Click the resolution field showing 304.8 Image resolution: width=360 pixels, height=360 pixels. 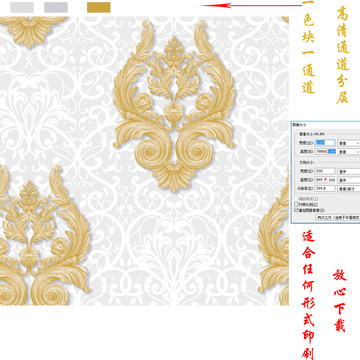tap(325, 188)
